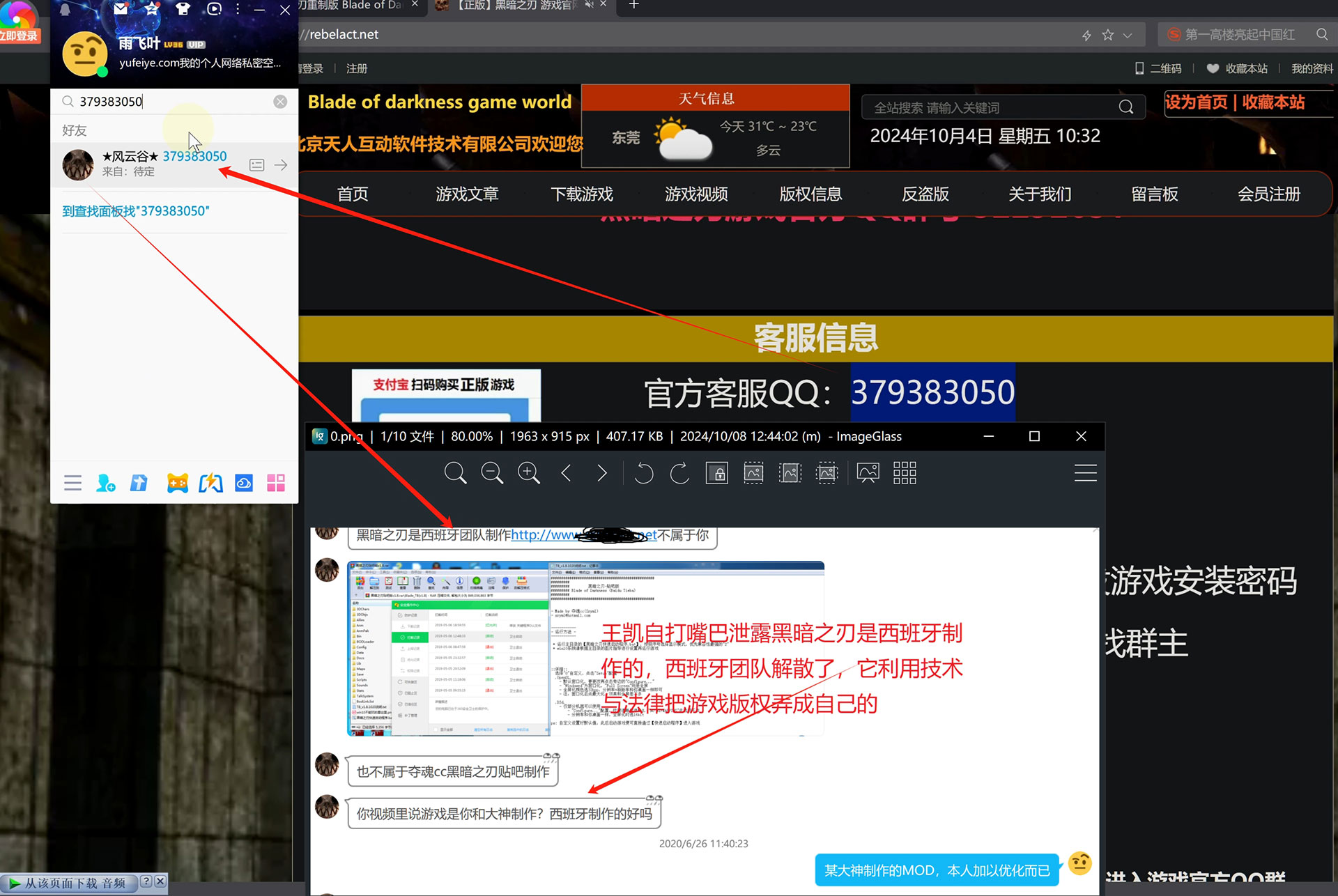Click QQ signature text yufeiye.com

click(200, 63)
